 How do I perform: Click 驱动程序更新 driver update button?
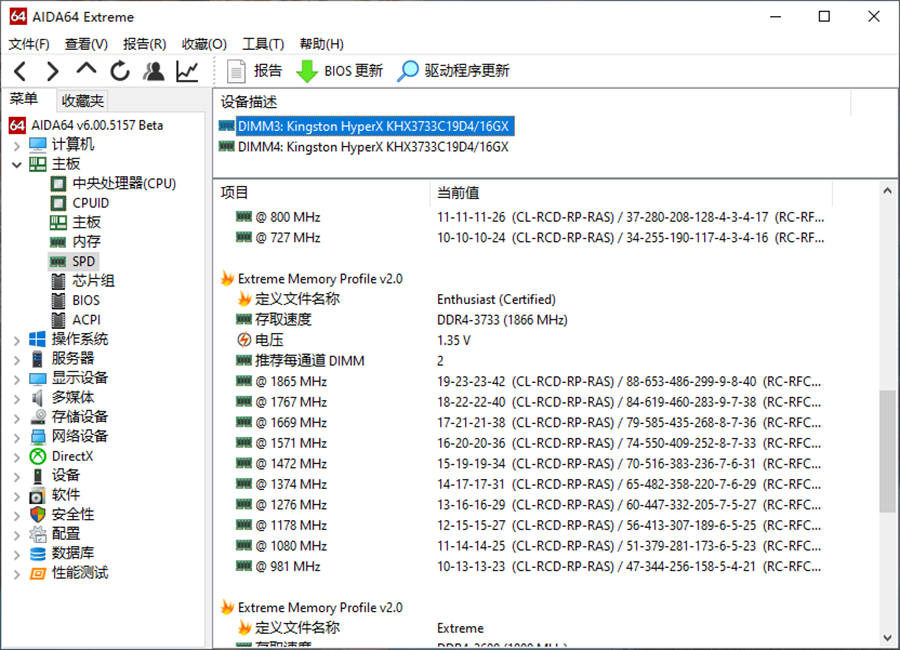click(x=453, y=71)
